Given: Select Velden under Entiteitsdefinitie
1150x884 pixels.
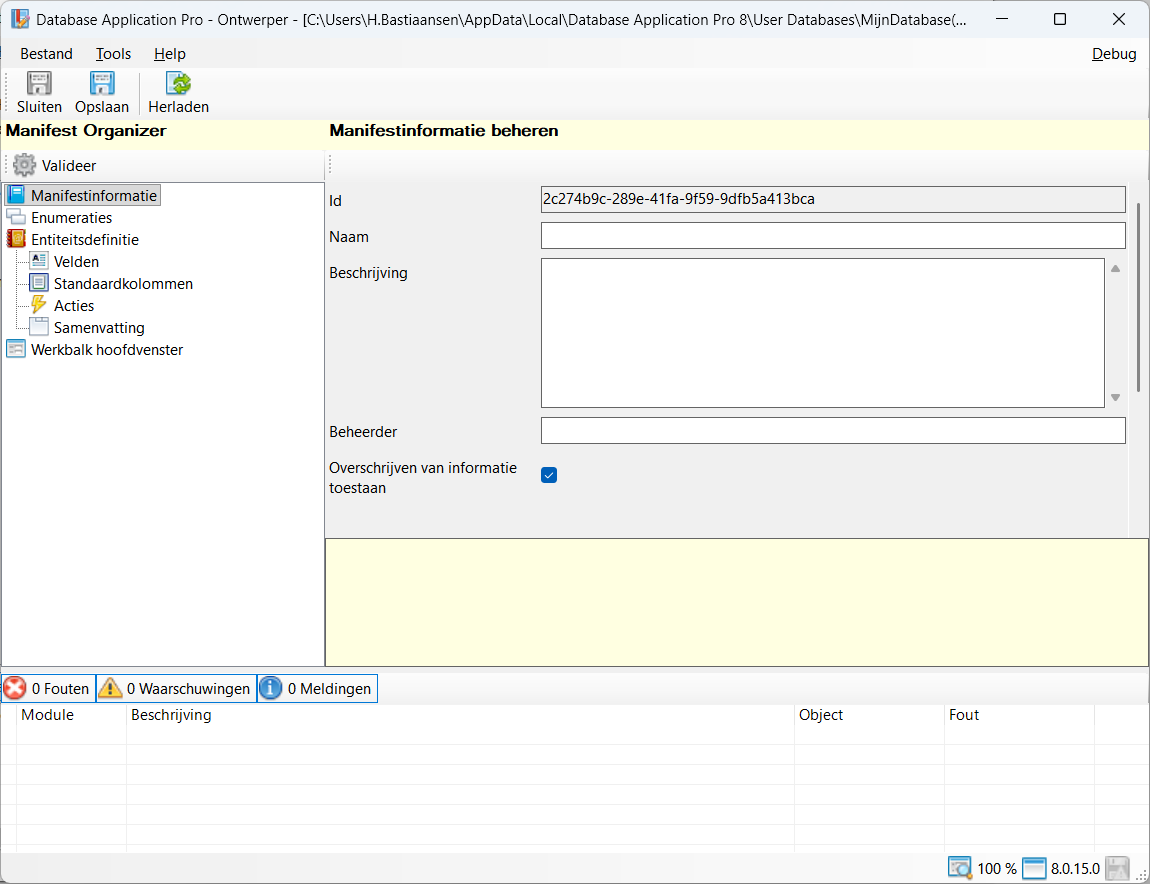Looking at the screenshot, I should point(76,262).
